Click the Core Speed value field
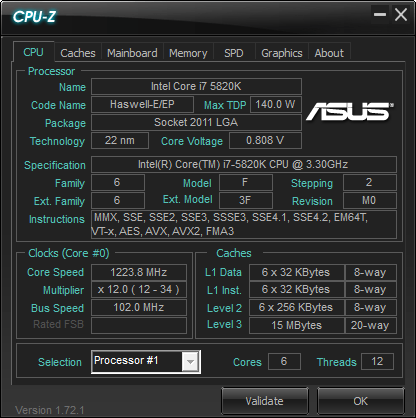 [x=139, y=272]
